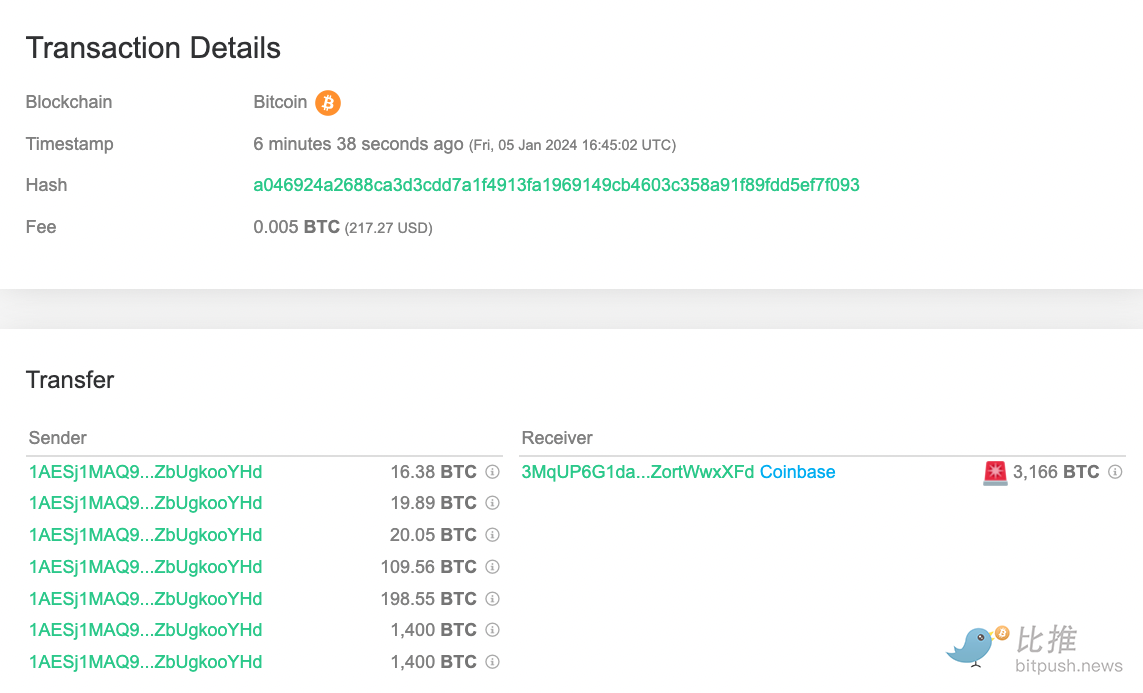Open sender address in 198.55 BTC row

click(146, 599)
